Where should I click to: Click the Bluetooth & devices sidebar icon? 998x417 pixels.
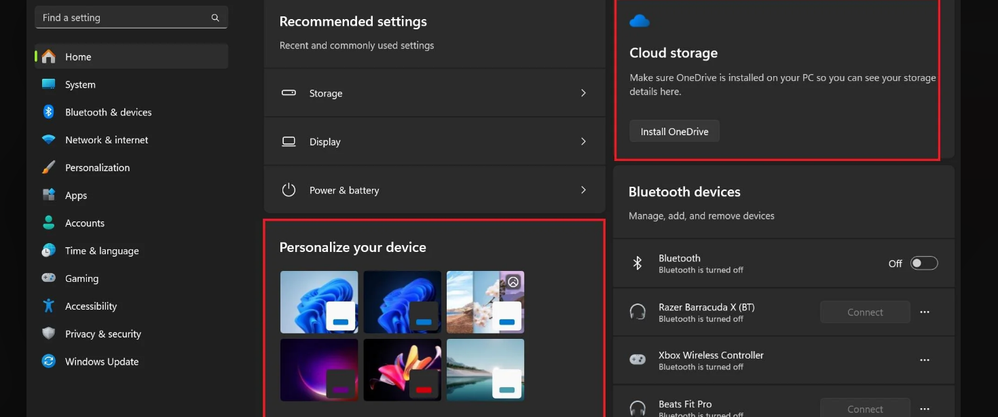click(48, 112)
